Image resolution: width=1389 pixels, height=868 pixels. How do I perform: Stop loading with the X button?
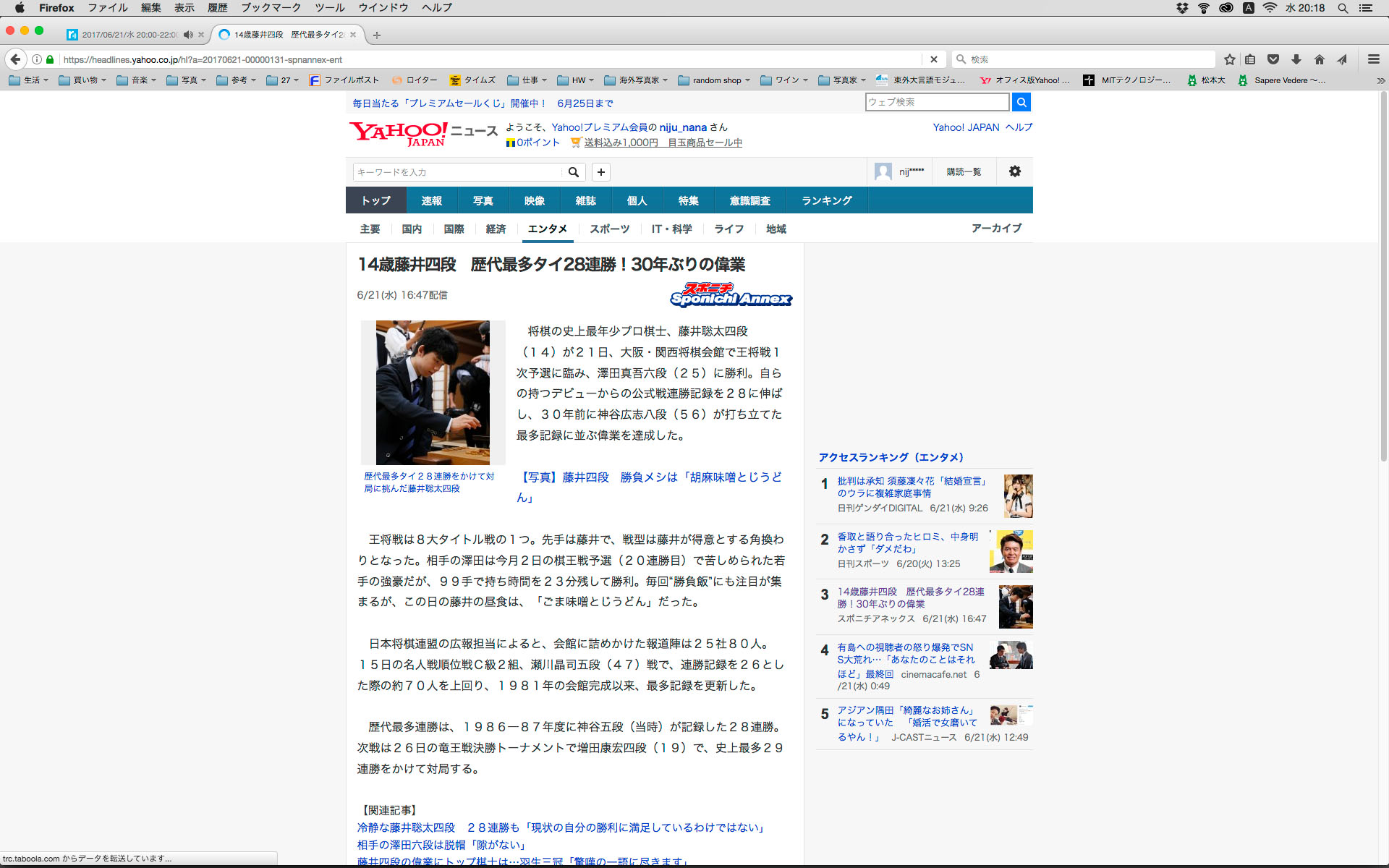(933, 59)
